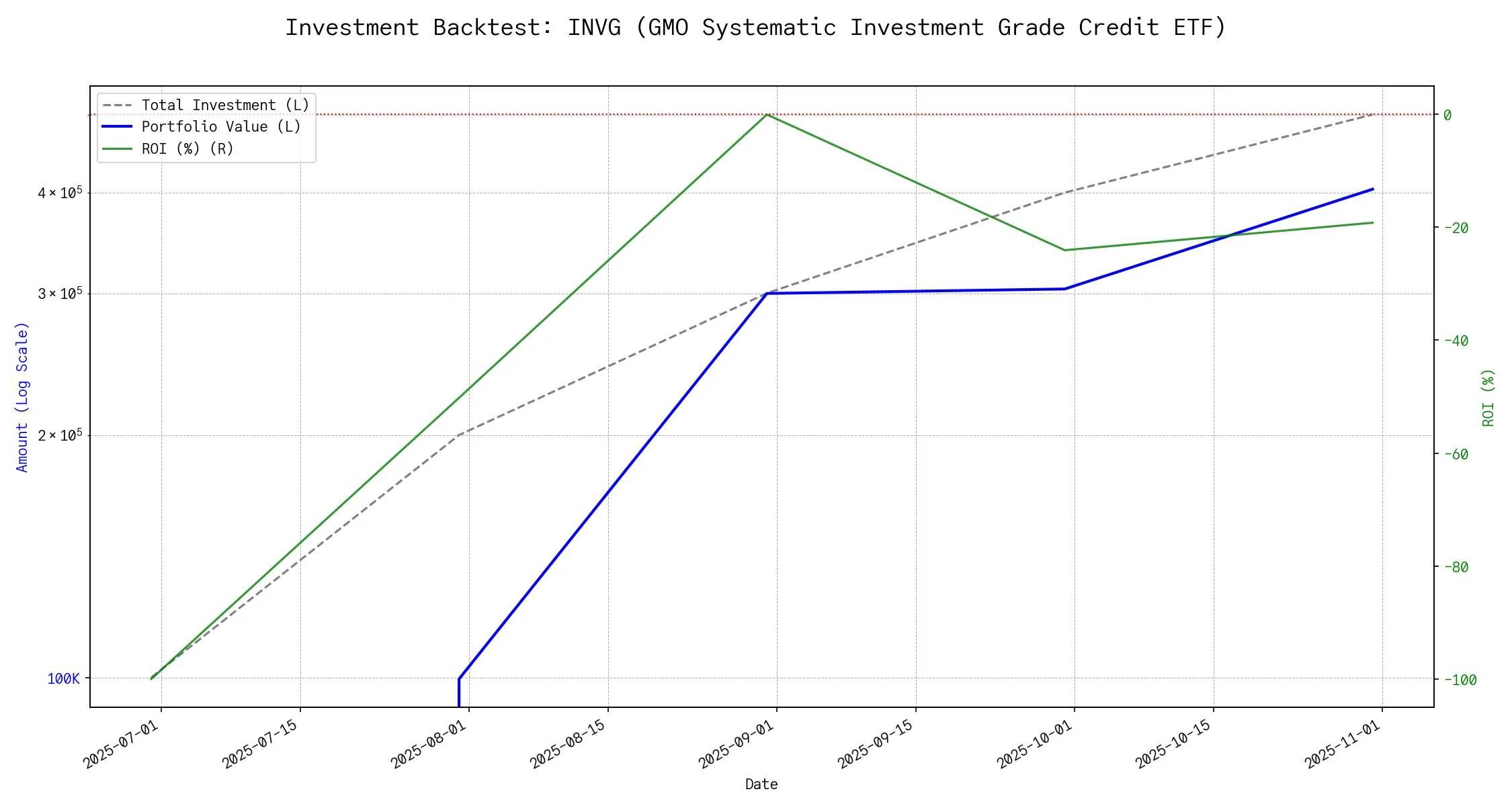
Task: Click the 2025-08-15 date tick label
Action: 568,744
